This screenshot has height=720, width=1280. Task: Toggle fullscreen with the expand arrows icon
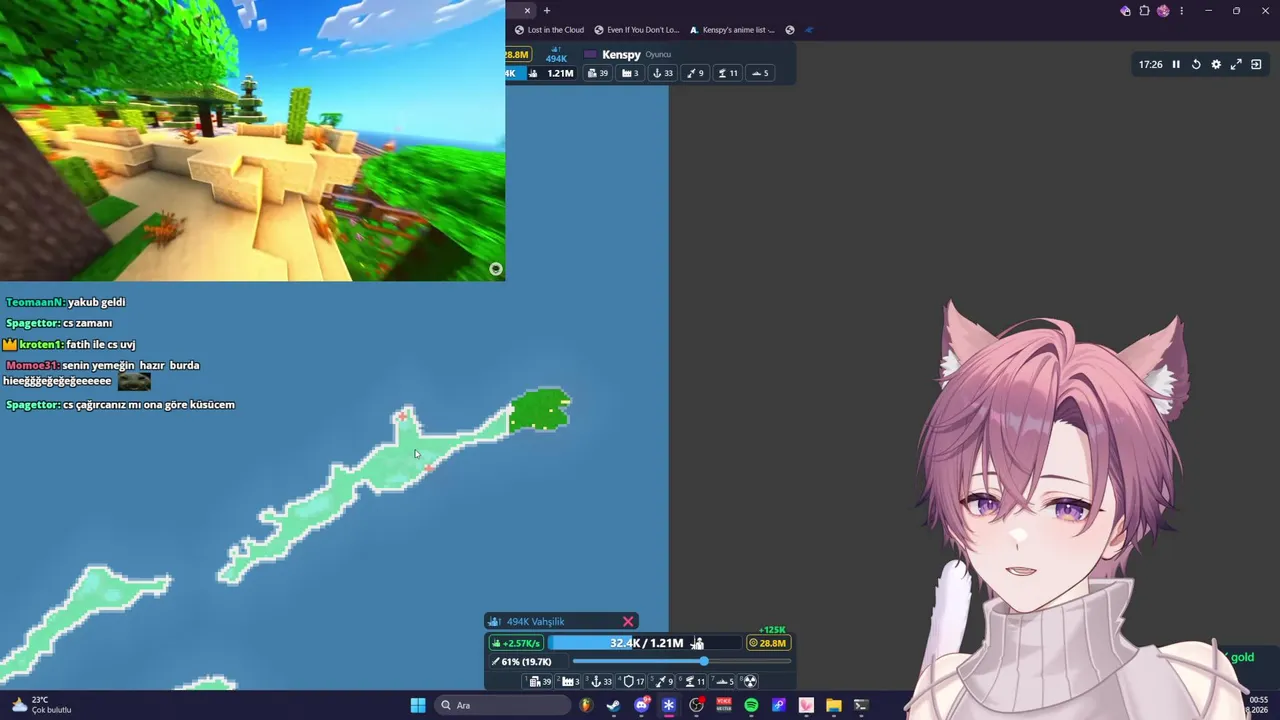[x=1236, y=64]
